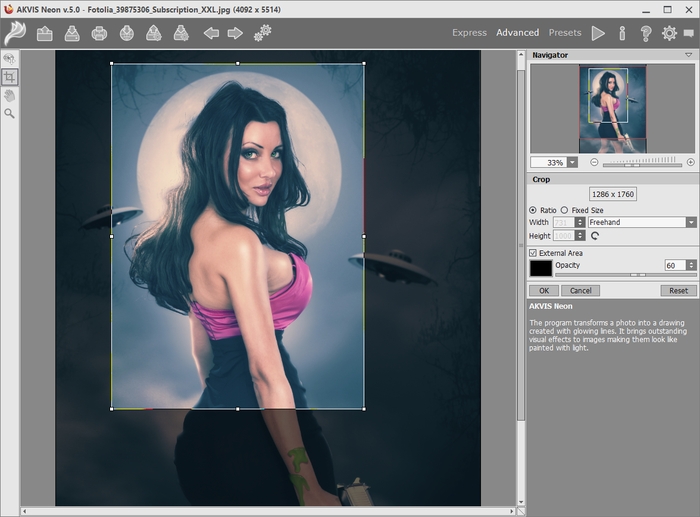Zoom out with minus icon in Navigator
Image resolution: width=700 pixels, height=517 pixels.
point(594,162)
